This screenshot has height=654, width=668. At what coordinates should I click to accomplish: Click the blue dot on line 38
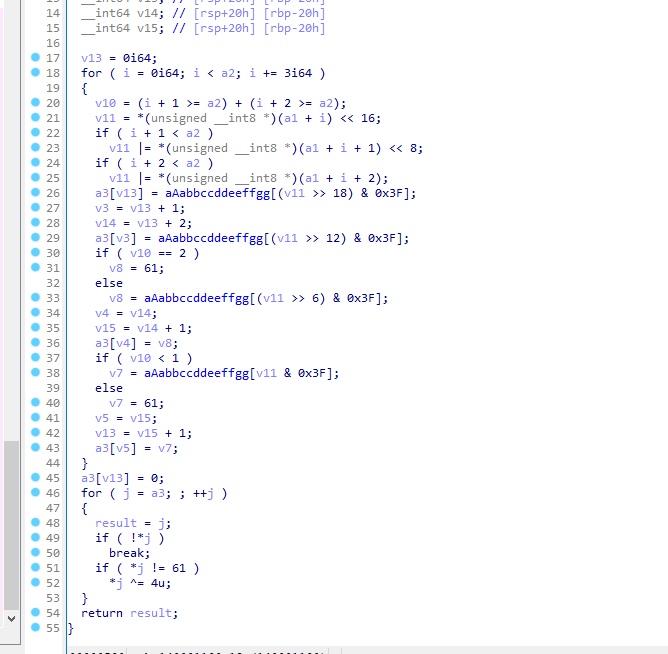(x=36, y=373)
